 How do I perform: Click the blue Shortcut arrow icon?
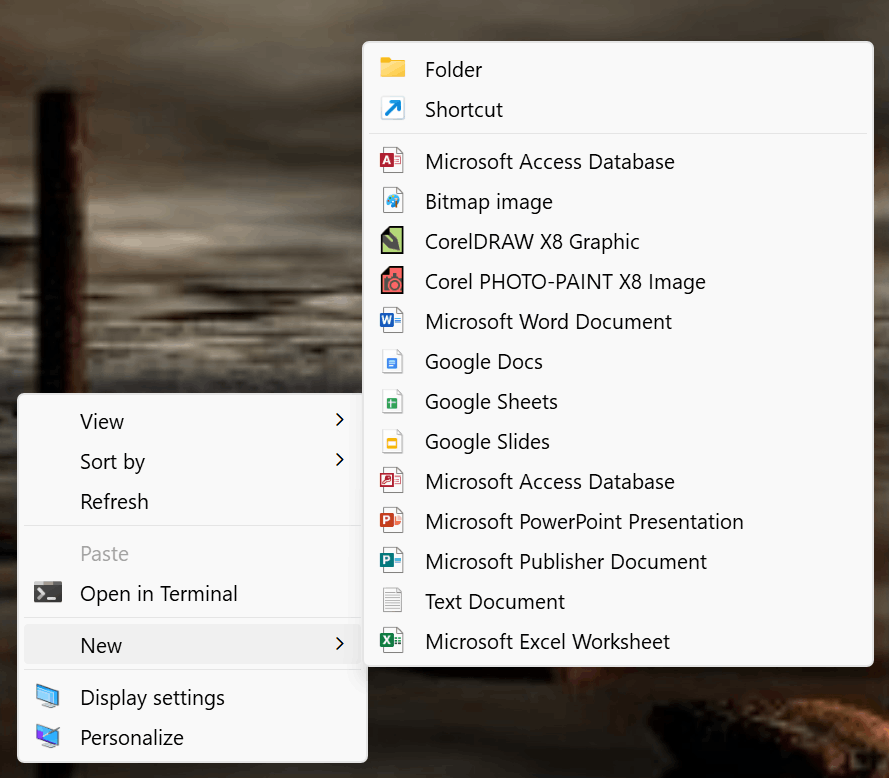pyautogui.click(x=392, y=108)
